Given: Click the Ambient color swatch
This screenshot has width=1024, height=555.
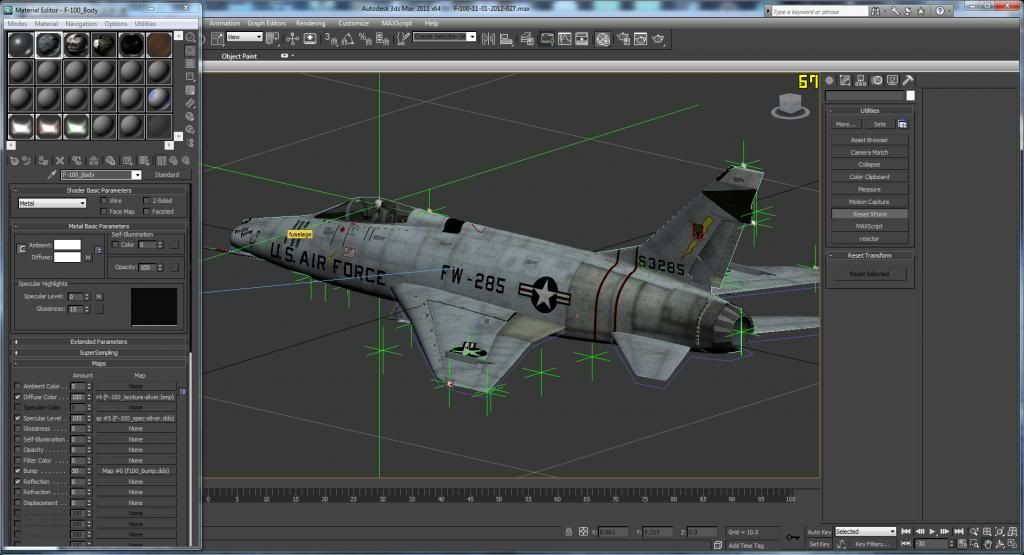Looking at the screenshot, I should pyautogui.click(x=67, y=245).
